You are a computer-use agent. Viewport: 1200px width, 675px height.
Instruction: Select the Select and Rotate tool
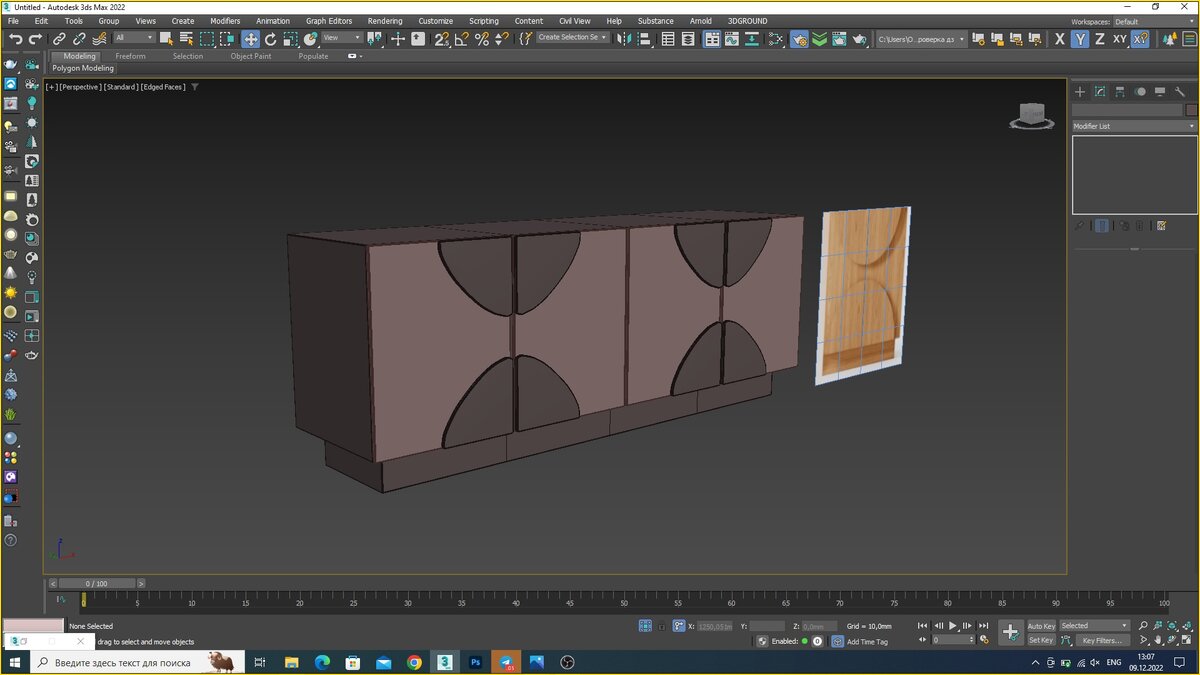270,39
